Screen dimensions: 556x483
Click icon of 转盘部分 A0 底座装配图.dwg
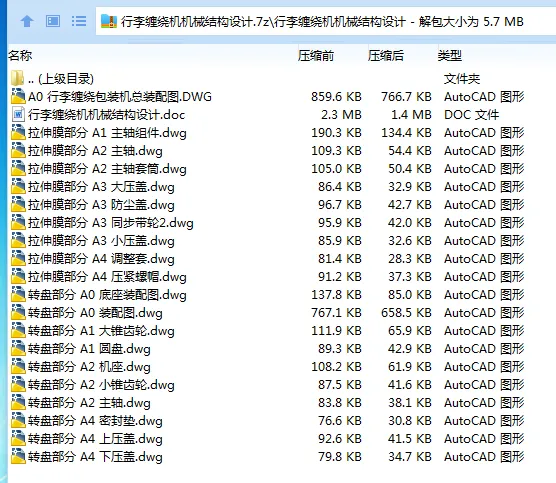[18, 295]
